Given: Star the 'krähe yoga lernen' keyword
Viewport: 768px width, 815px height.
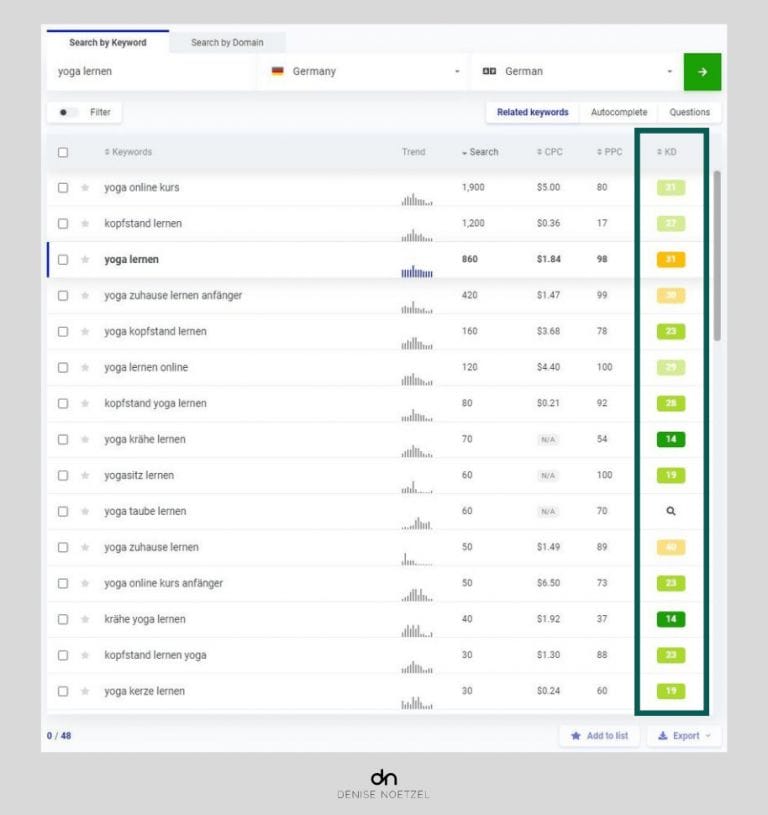Looking at the screenshot, I should tap(85, 619).
